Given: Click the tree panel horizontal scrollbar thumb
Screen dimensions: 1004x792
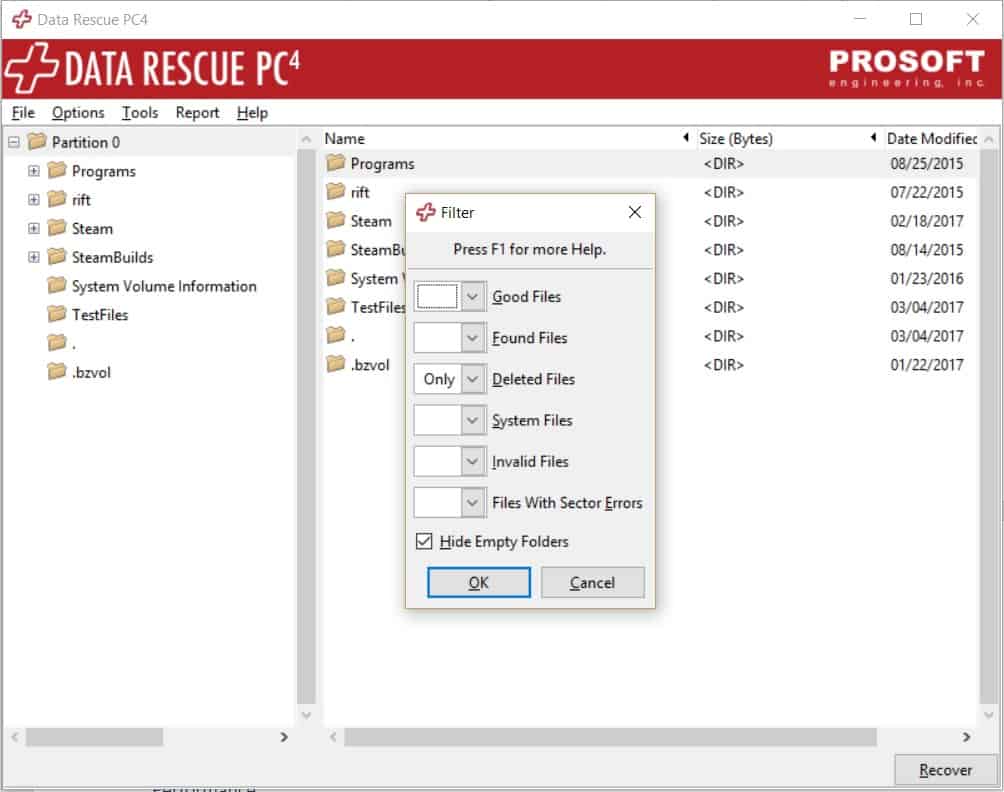Looking at the screenshot, I should point(94,736).
